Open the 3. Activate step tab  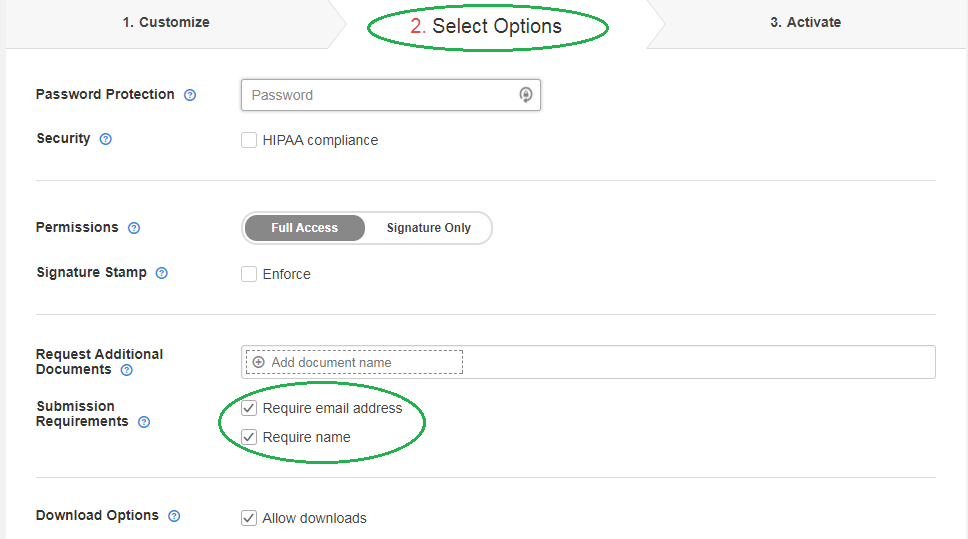806,22
